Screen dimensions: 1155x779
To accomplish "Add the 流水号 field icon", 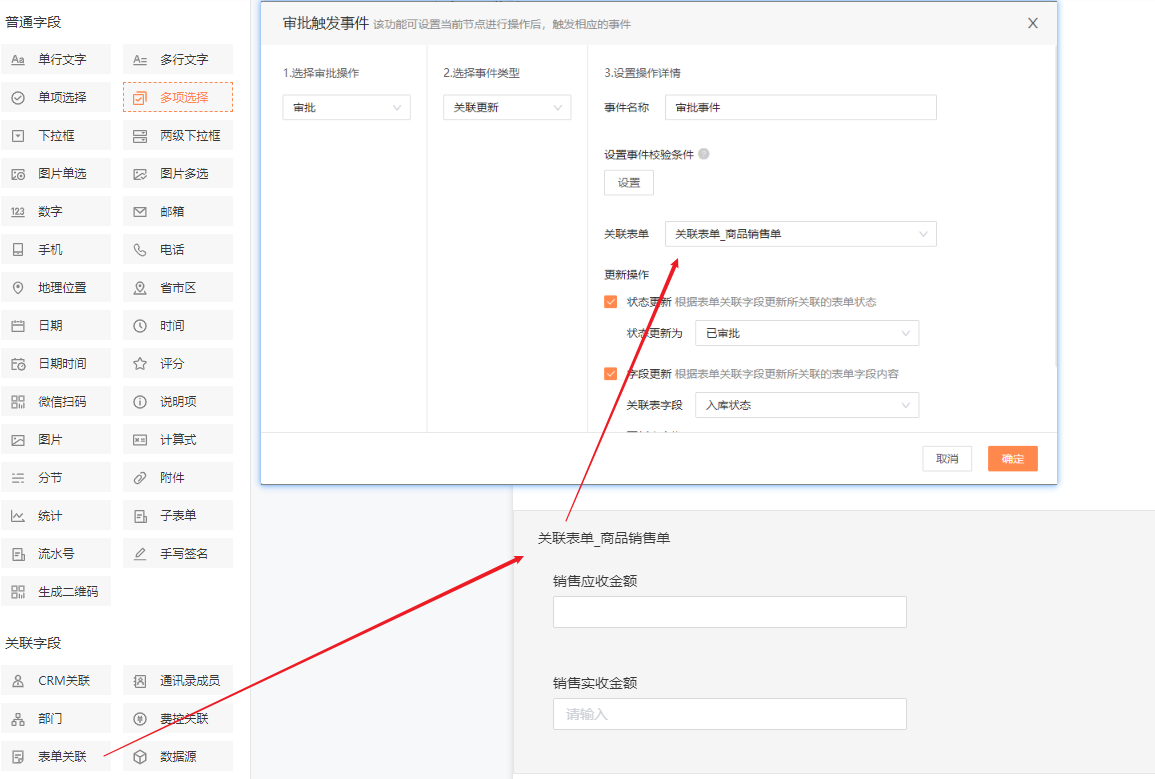I will (x=18, y=554).
